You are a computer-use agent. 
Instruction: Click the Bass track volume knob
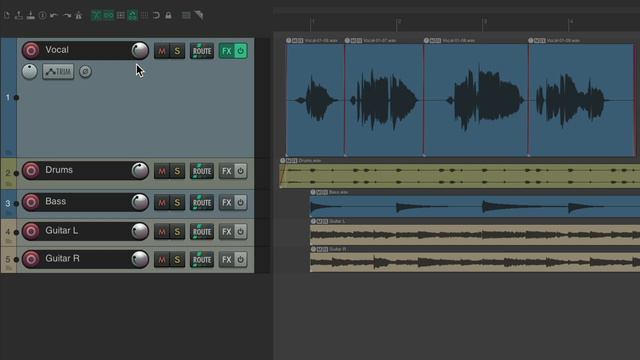pyautogui.click(x=140, y=202)
